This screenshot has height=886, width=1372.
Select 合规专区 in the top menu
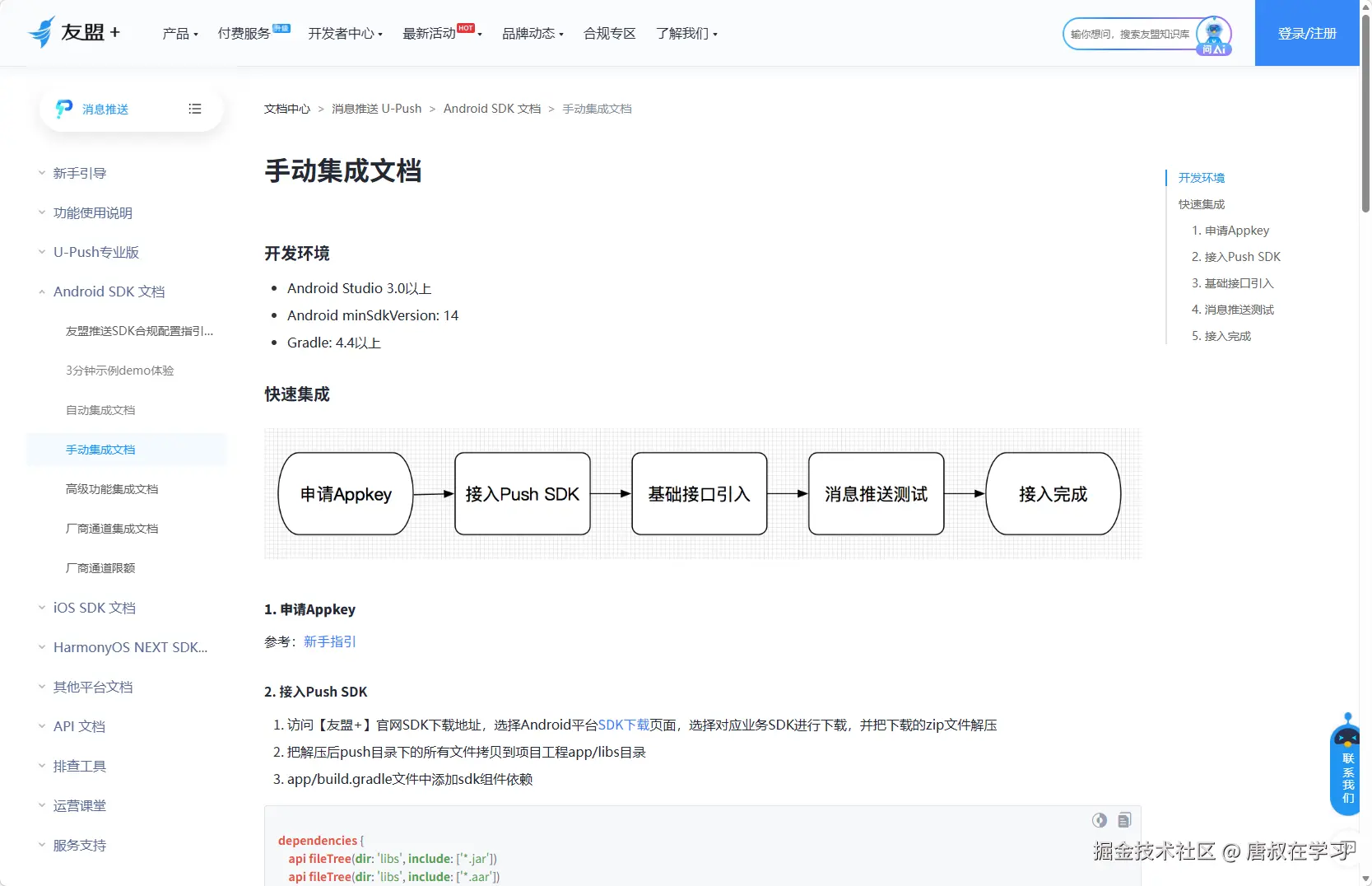click(x=609, y=34)
